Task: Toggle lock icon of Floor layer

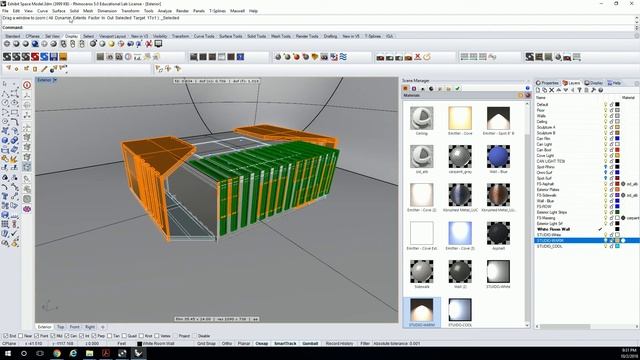Action: 611,110
